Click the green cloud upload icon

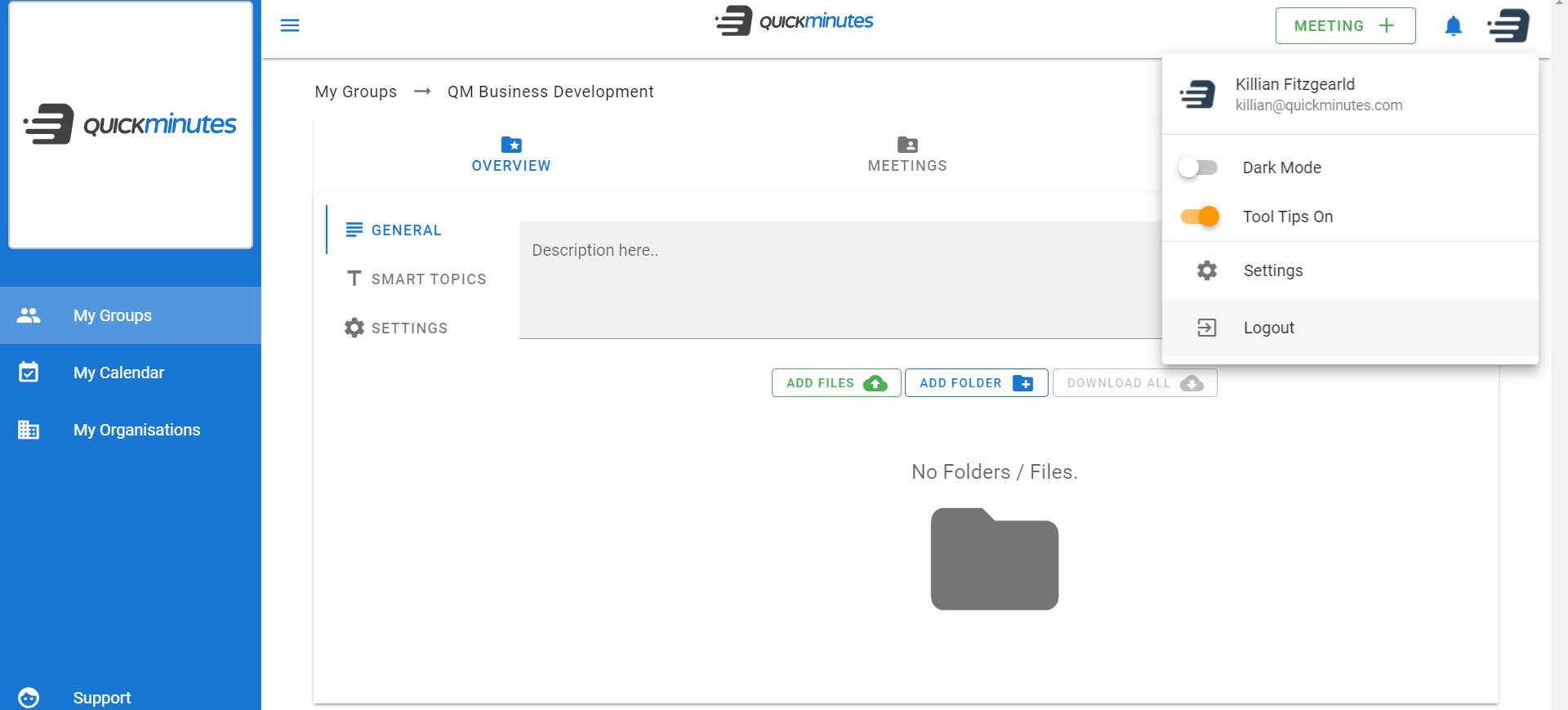pos(875,383)
